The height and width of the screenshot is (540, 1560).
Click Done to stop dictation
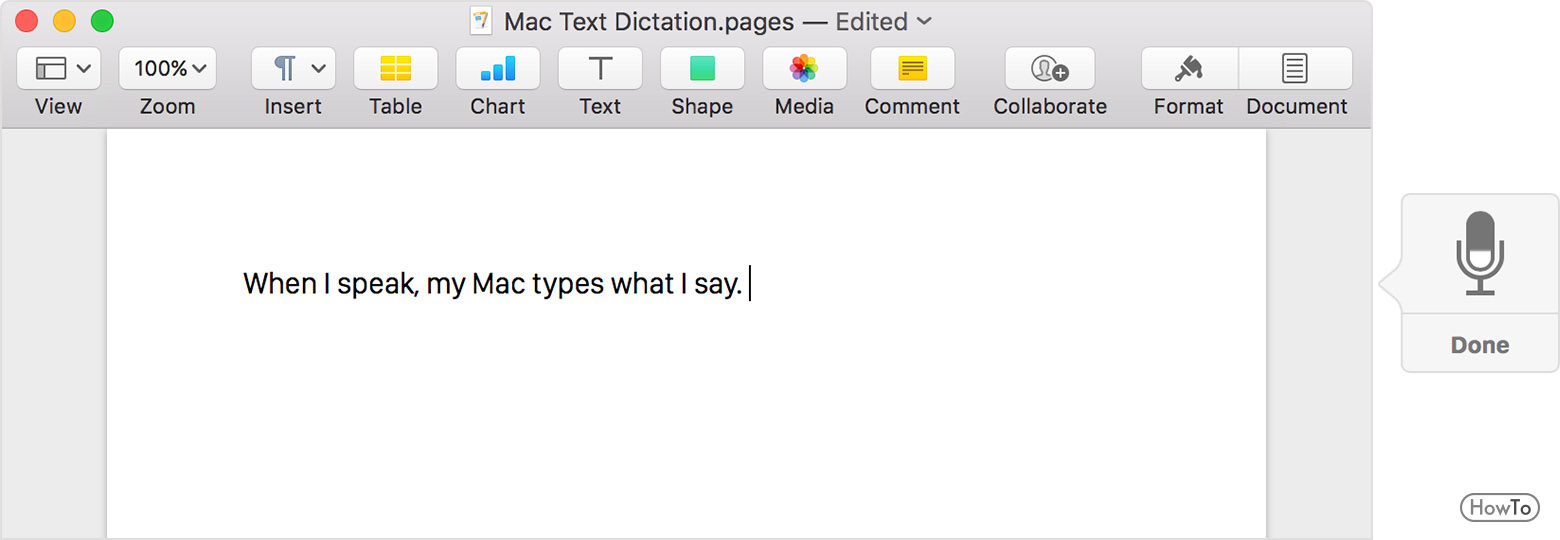click(1480, 345)
